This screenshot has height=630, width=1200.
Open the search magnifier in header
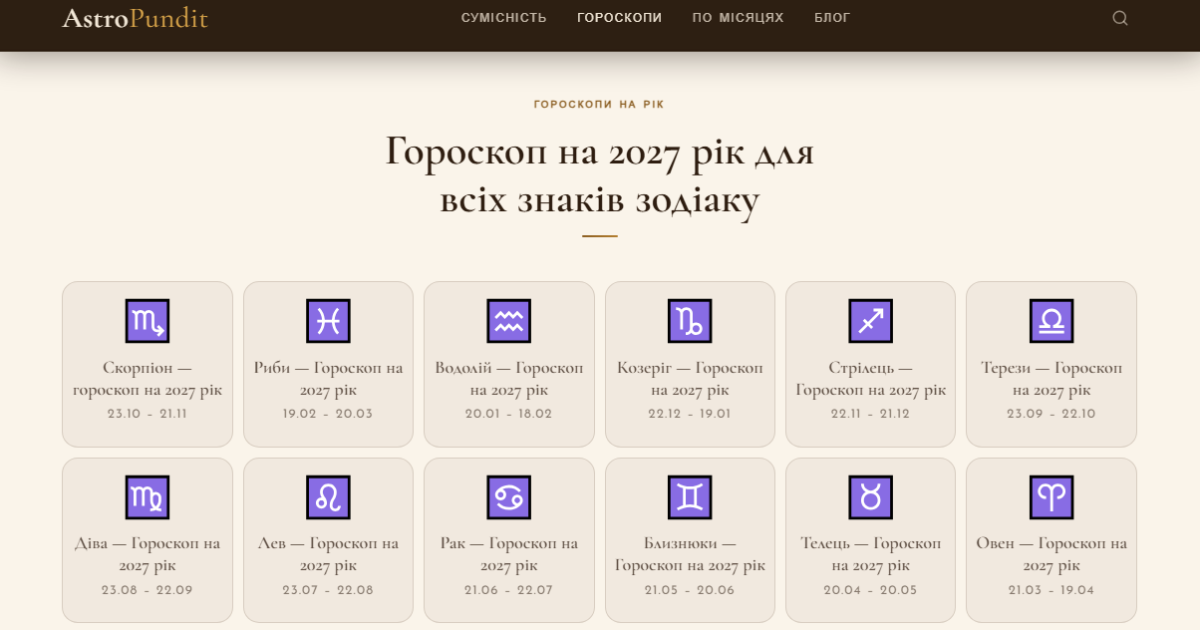[x=1120, y=18]
